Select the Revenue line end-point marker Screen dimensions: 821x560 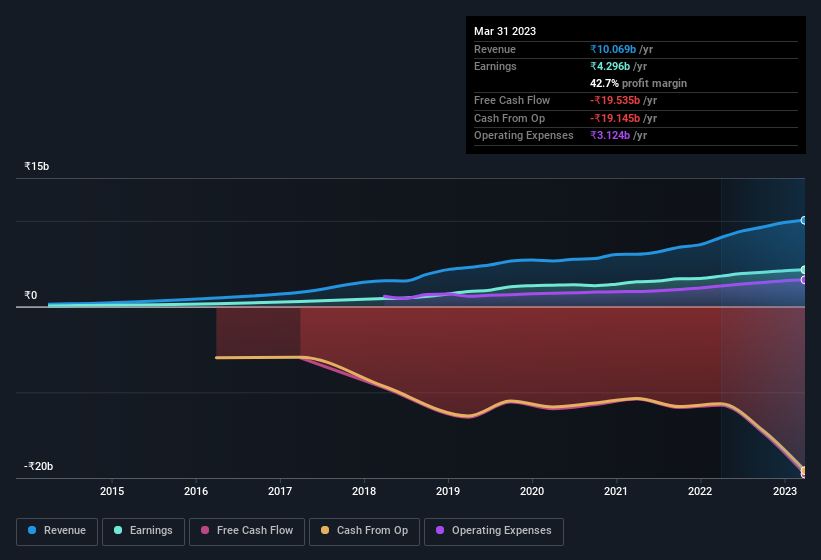(804, 220)
